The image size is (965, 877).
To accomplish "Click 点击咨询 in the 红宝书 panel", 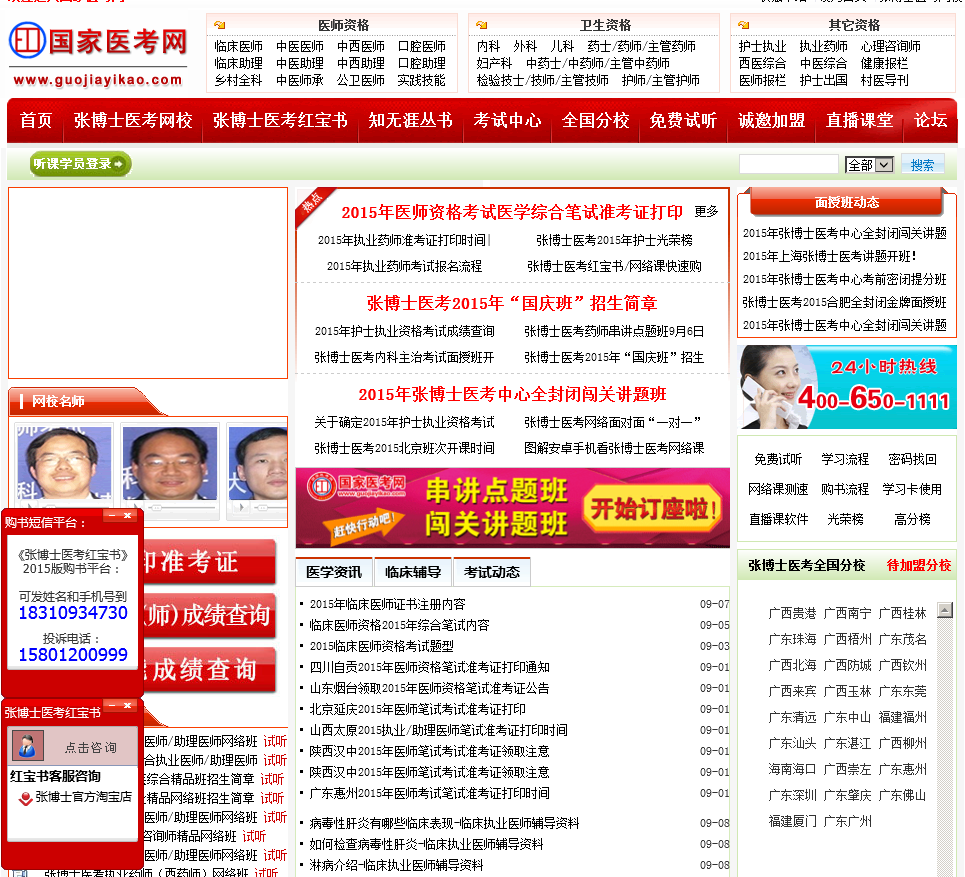I will coord(90,747).
